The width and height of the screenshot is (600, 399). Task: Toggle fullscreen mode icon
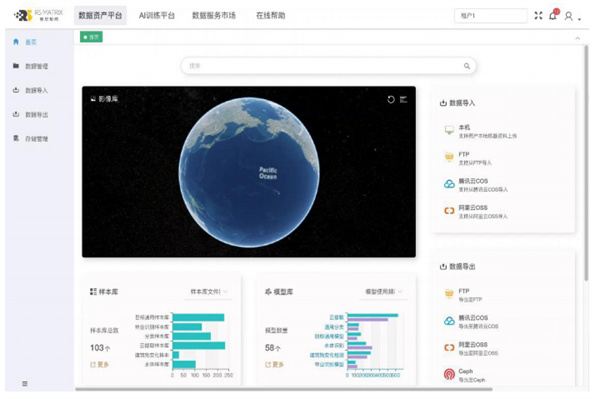point(538,16)
